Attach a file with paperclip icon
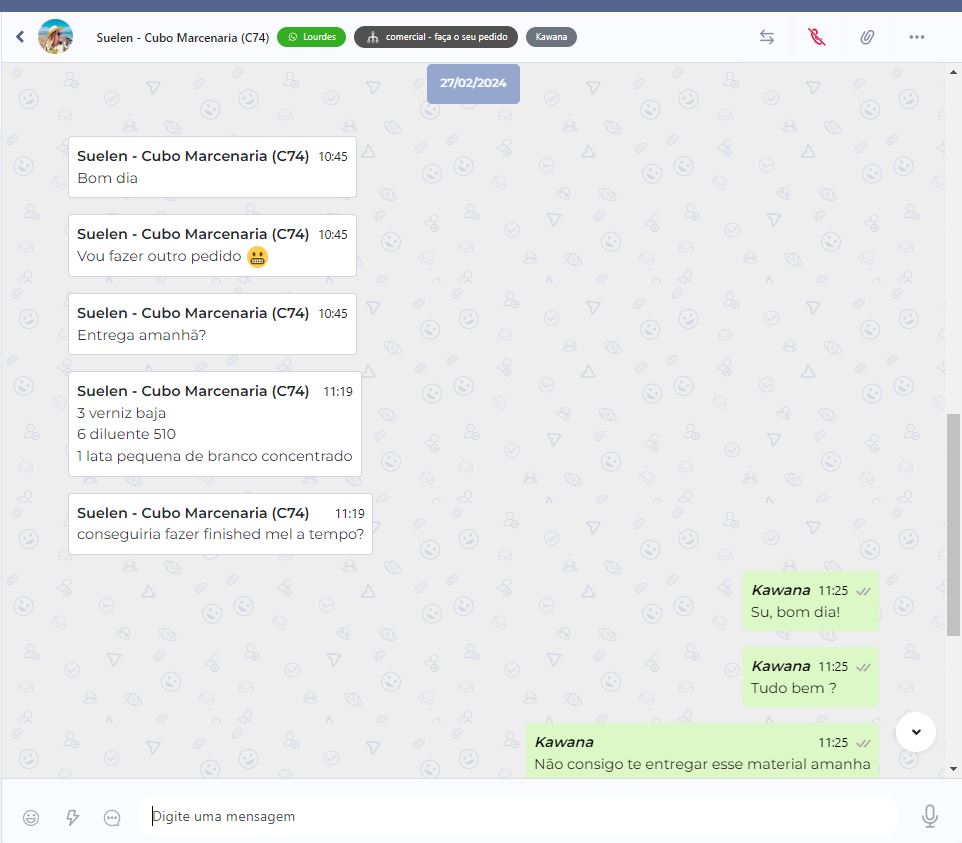The height and width of the screenshot is (843, 962). [867, 37]
